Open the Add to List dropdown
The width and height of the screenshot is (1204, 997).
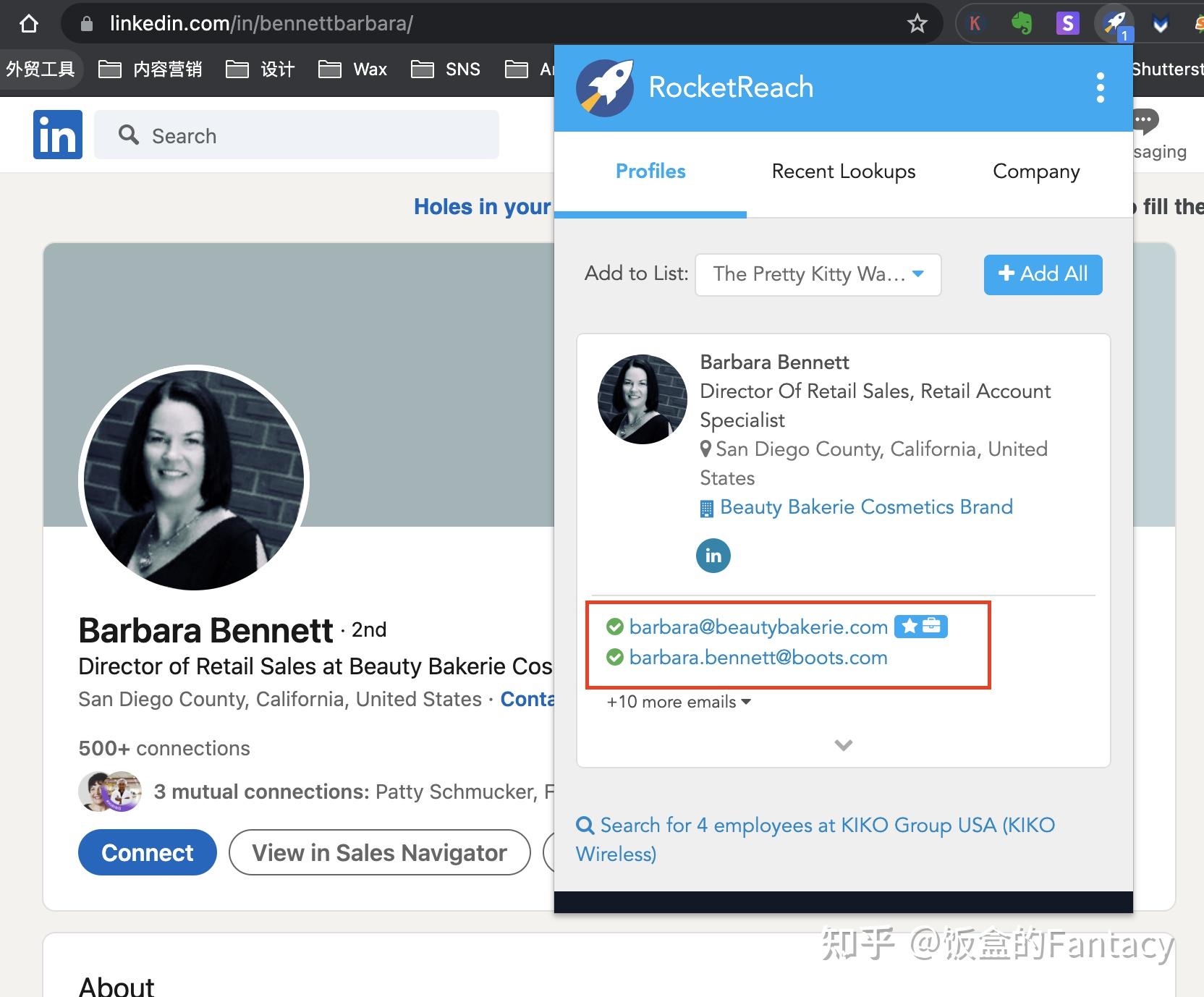[818, 274]
